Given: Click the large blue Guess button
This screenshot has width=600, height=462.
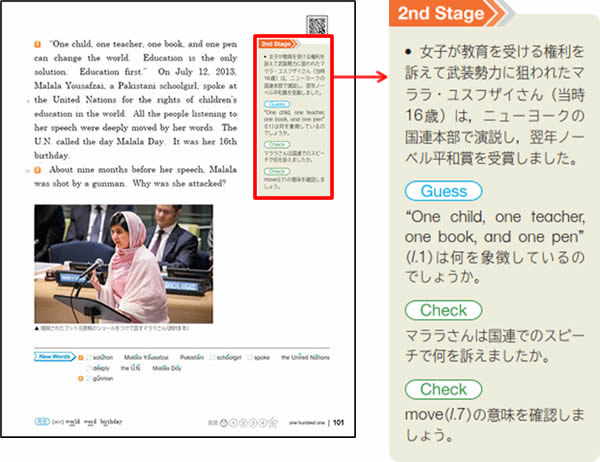Looking at the screenshot, I should point(443,191).
